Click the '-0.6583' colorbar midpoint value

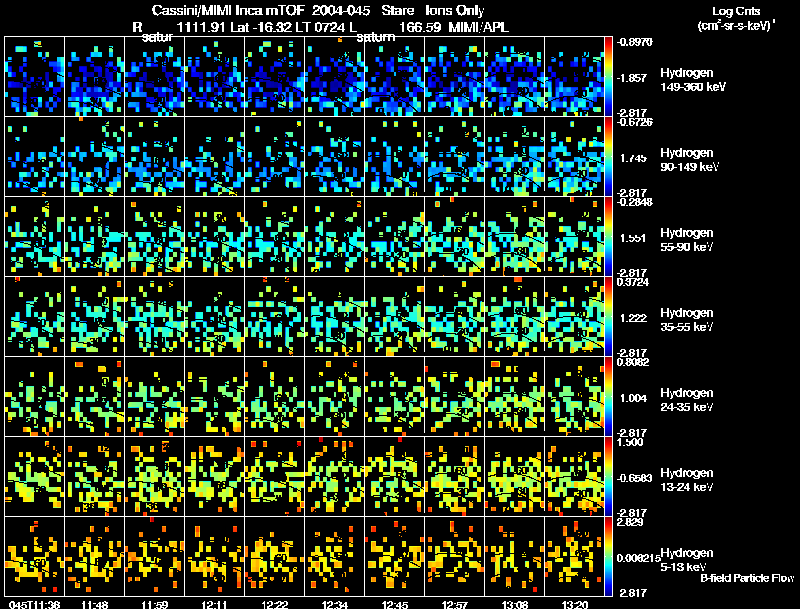pos(635,478)
